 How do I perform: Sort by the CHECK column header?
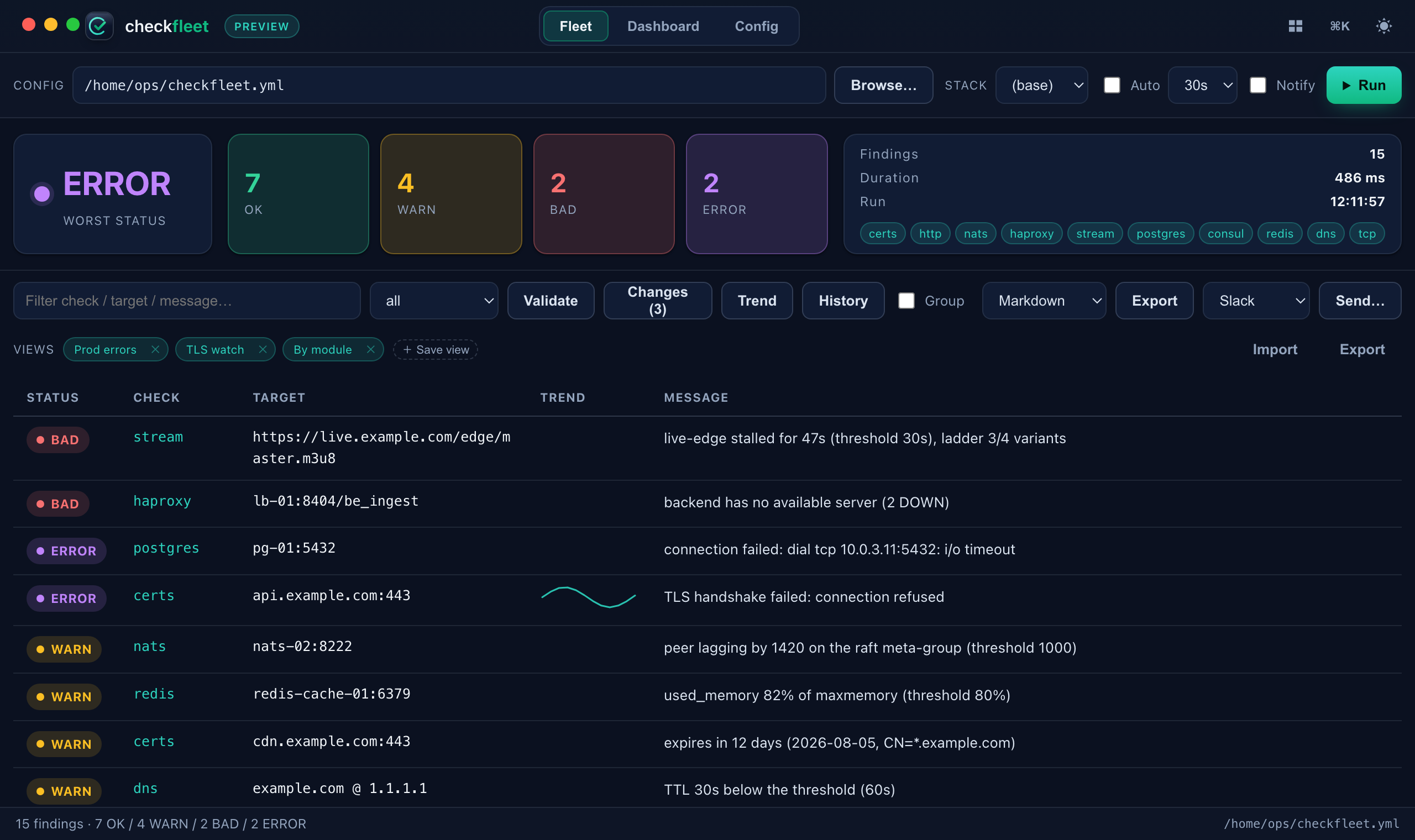coord(156,397)
